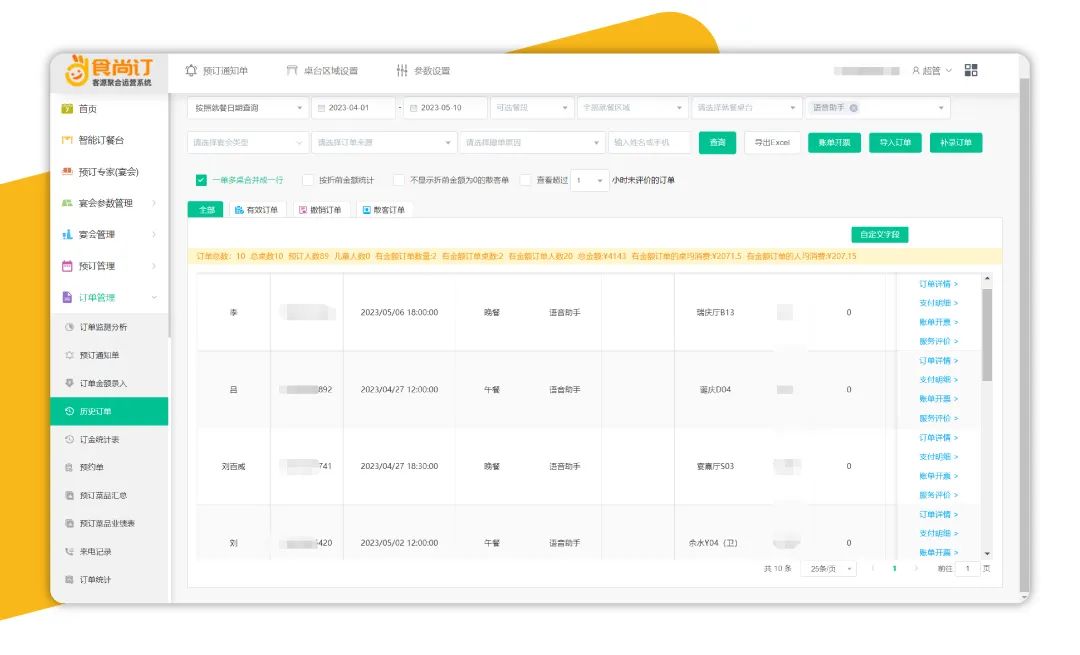The height and width of the screenshot is (655, 1080).
Task: Click the order table's vertical scrollbar thumb
Action: (x=987, y=335)
